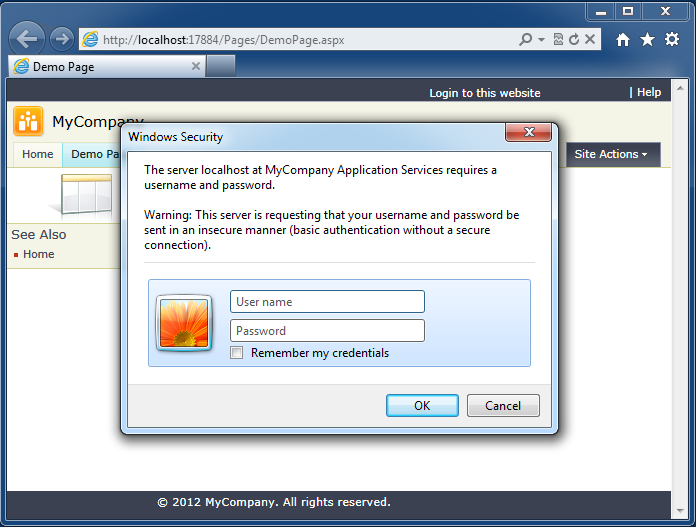Click Cancel in Windows Security dialog
This screenshot has width=696, height=527.
(x=502, y=405)
